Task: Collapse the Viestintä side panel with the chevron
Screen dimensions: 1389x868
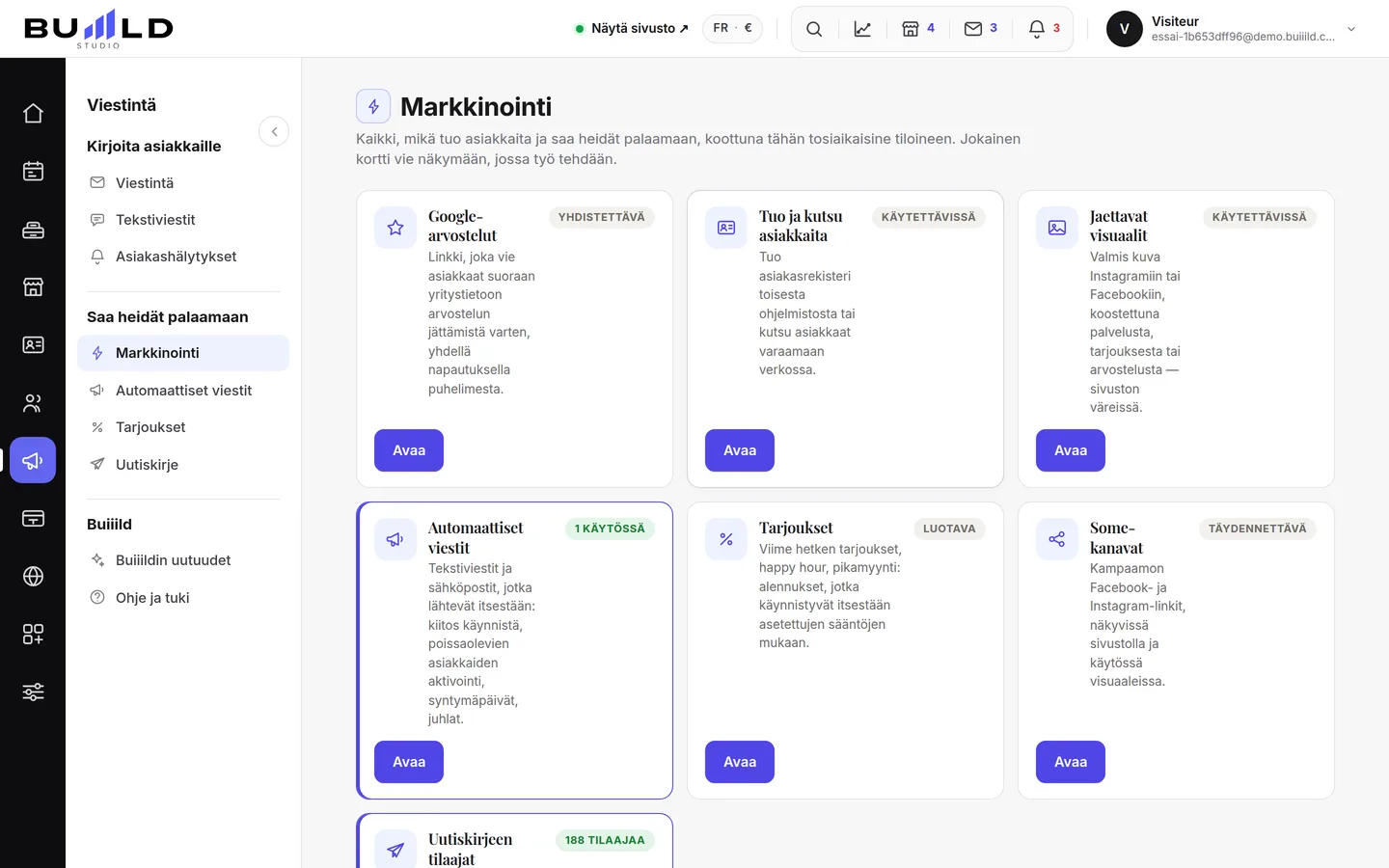Action: click(274, 132)
